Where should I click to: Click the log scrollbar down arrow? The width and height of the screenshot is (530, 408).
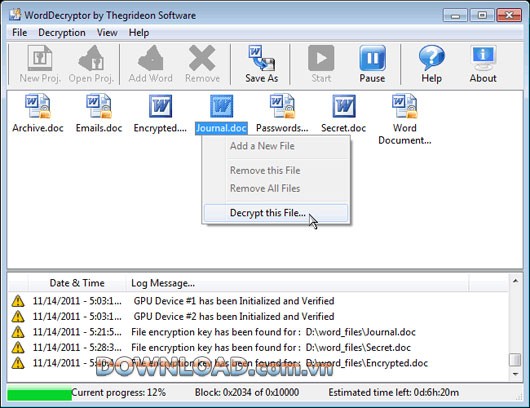click(515, 374)
